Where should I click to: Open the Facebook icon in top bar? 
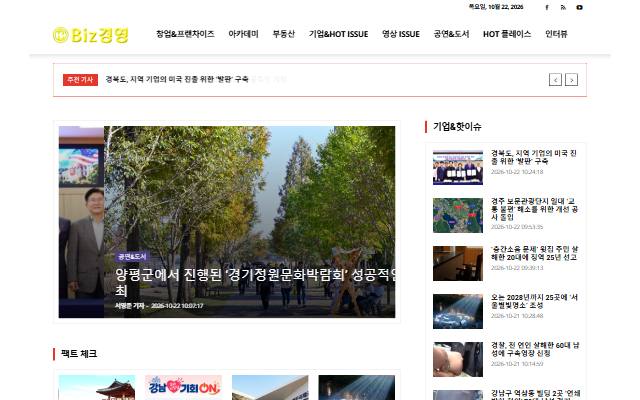point(547,7)
